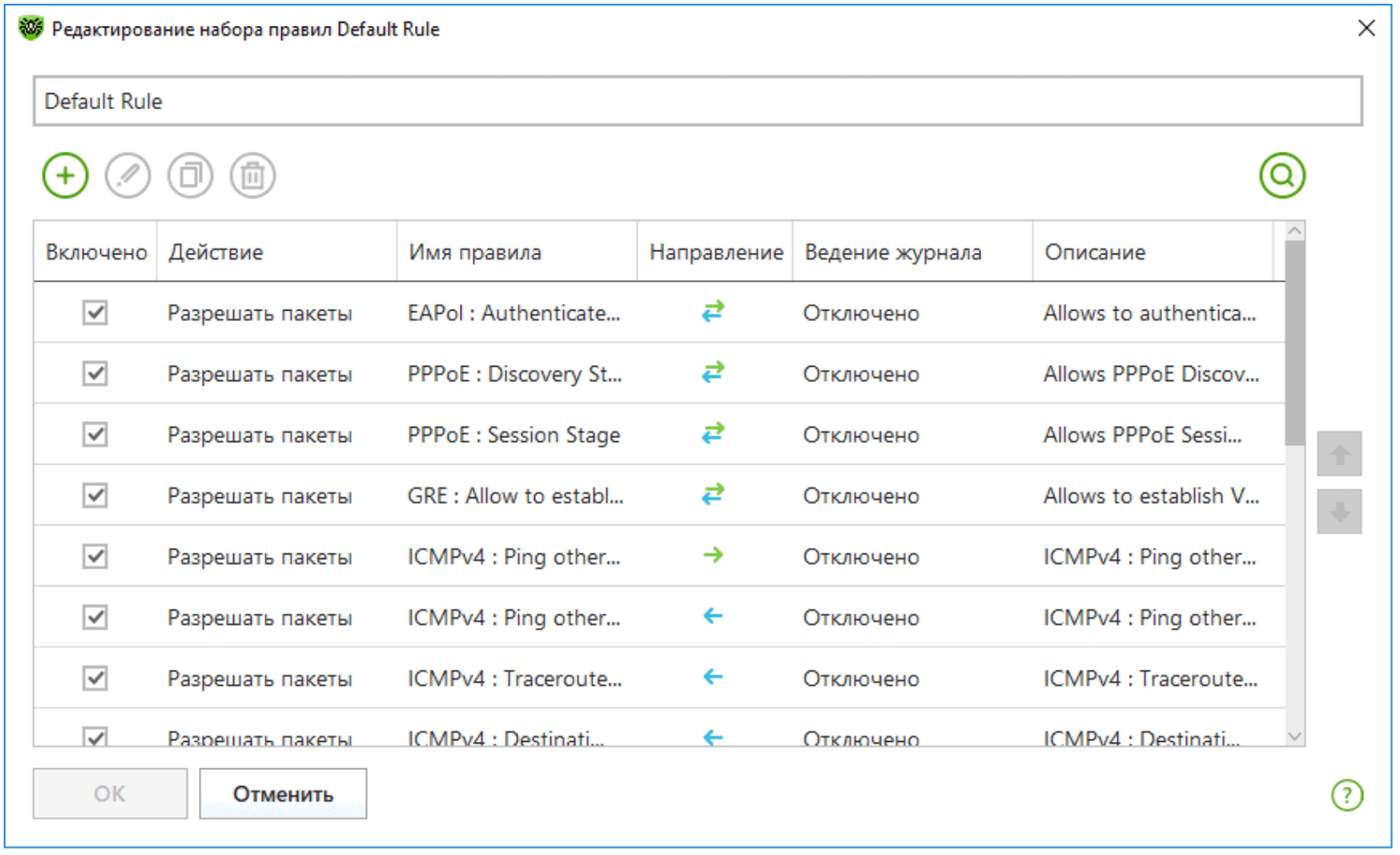This screenshot has height=855, width=1400.
Task: Toggle the PPPoE Session Stage checkbox
Action: coord(95,434)
